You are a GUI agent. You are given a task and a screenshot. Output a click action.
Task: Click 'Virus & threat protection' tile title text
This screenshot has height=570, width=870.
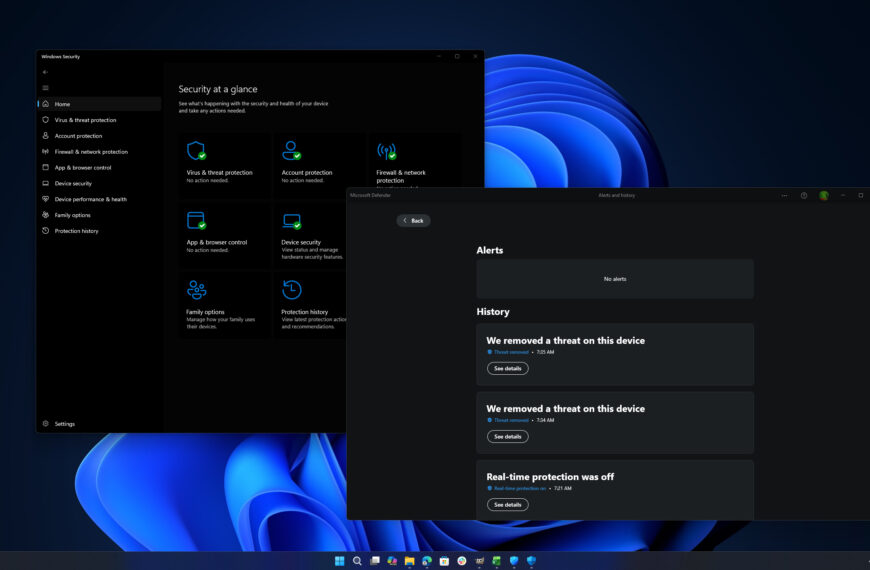tap(219, 173)
